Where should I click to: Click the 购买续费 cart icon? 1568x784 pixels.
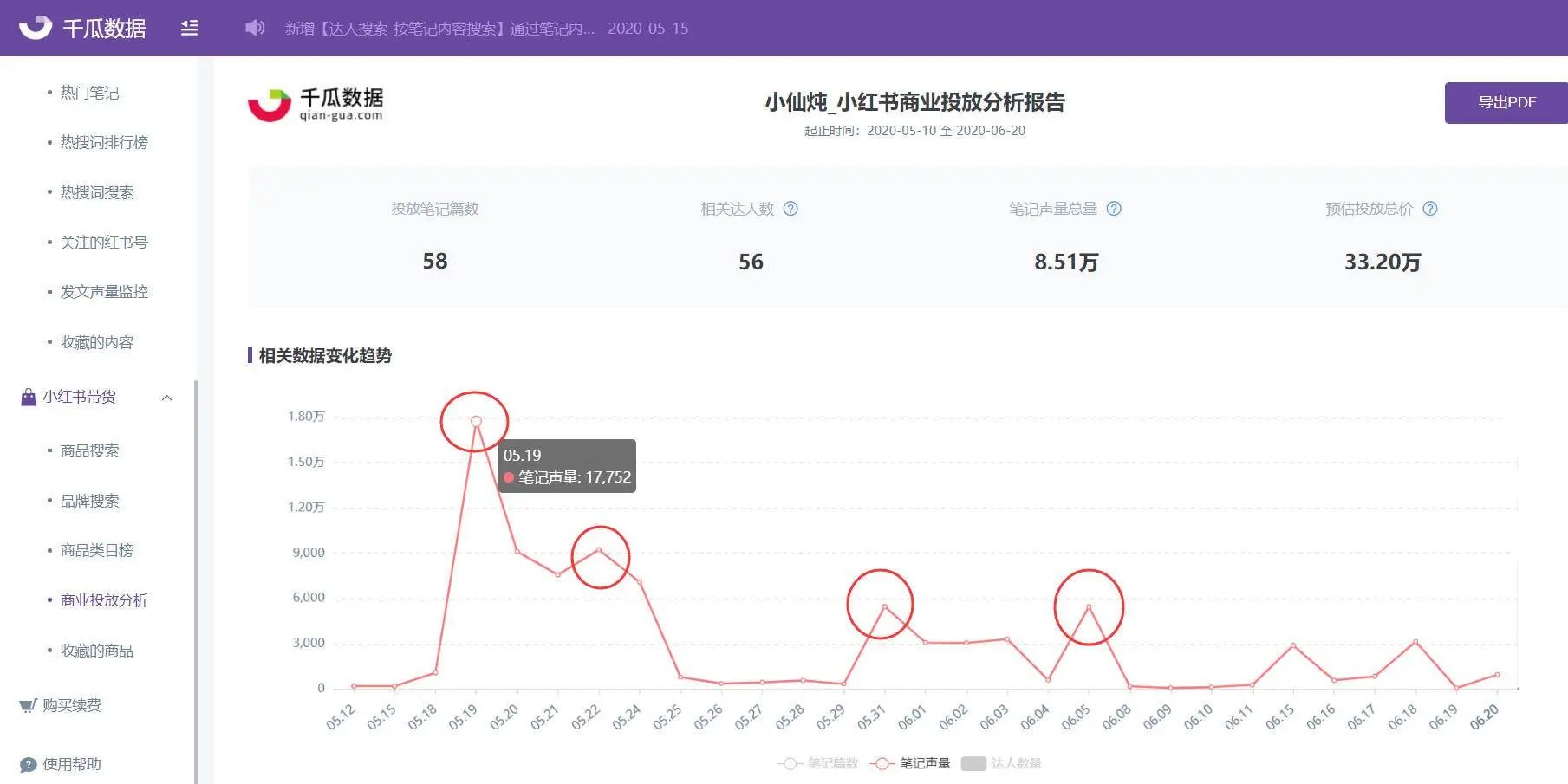(x=28, y=705)
